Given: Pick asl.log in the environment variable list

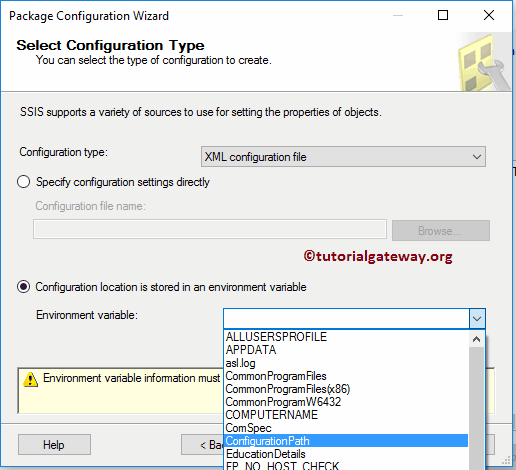Looking at the screenshot, I should (346, 363).
